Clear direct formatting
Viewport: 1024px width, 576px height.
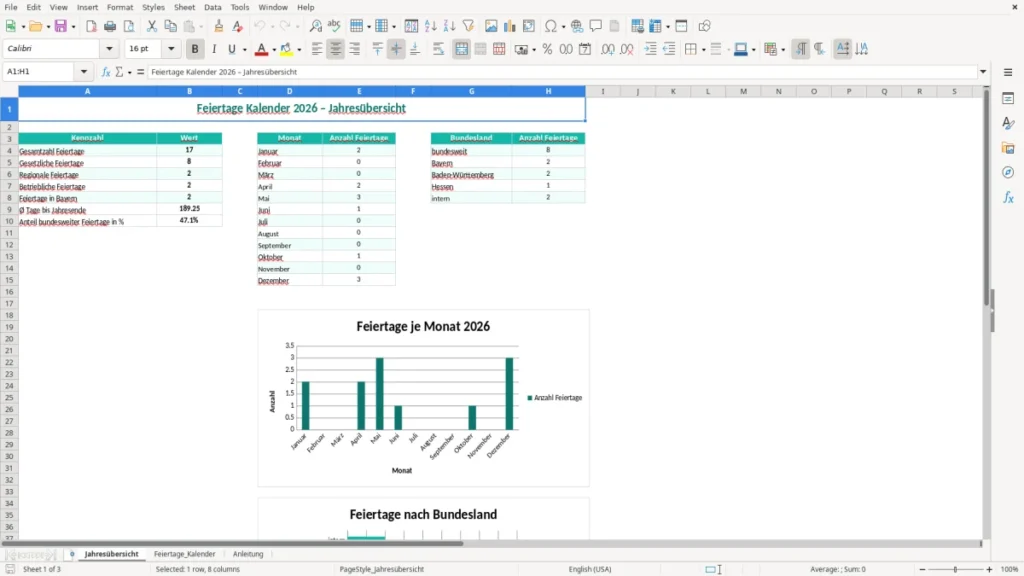pyautogui.click(x=238, y=26)
